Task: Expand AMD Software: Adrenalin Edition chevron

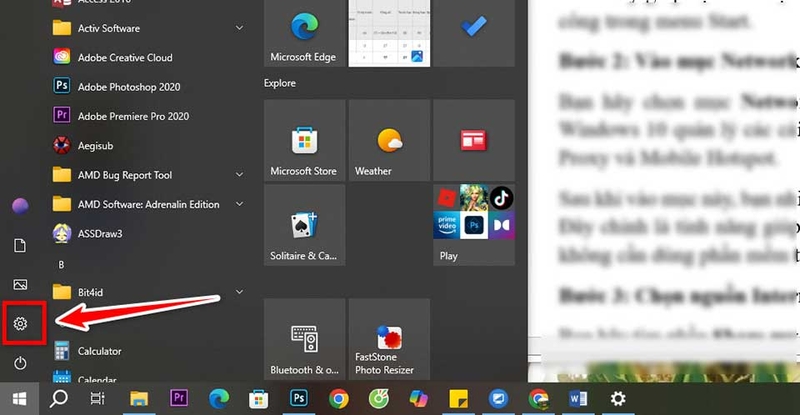Action: tap(239, 204)
